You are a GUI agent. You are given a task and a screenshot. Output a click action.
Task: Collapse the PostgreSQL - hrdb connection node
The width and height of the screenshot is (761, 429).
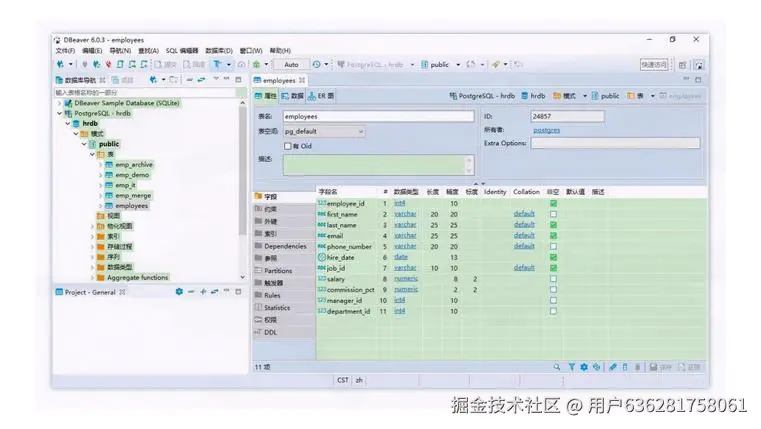tap(59, 113)
